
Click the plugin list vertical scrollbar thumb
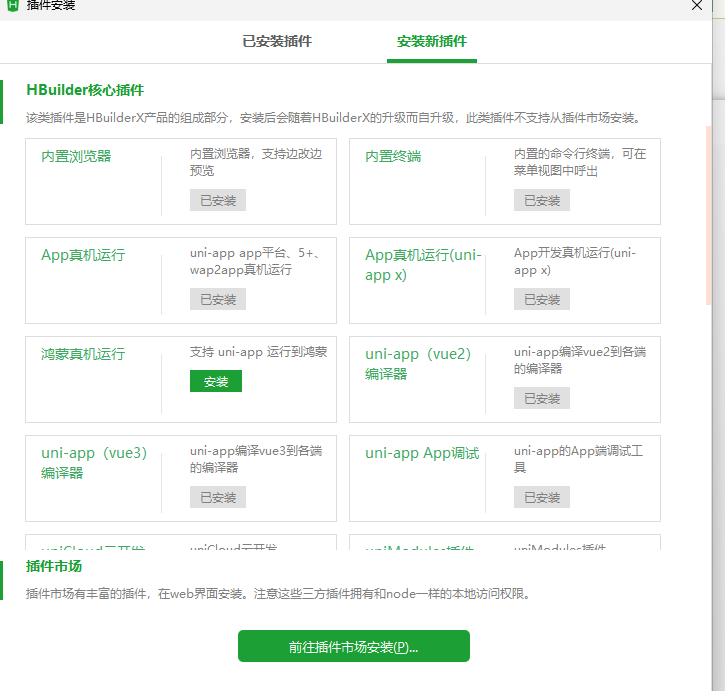708,215
